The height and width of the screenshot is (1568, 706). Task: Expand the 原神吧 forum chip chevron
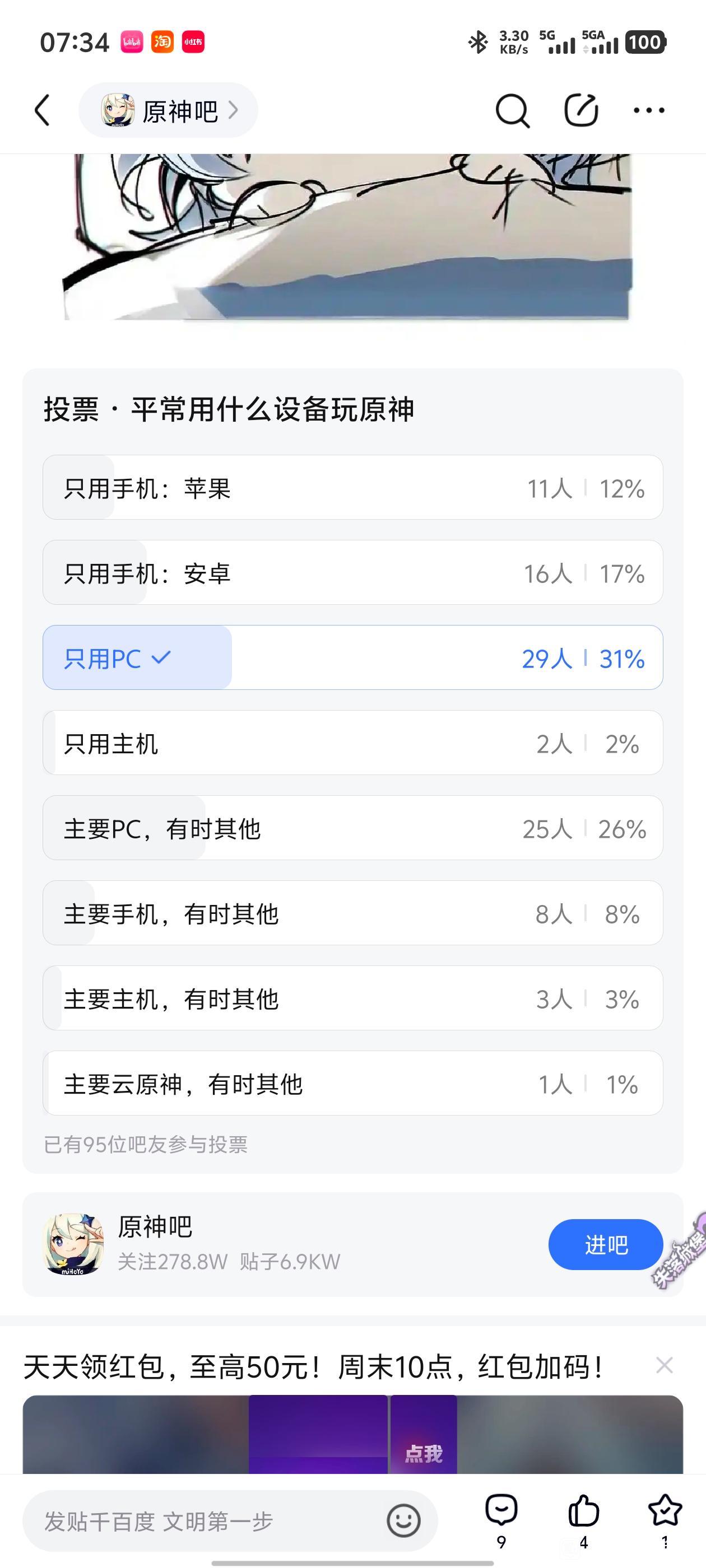233,110
